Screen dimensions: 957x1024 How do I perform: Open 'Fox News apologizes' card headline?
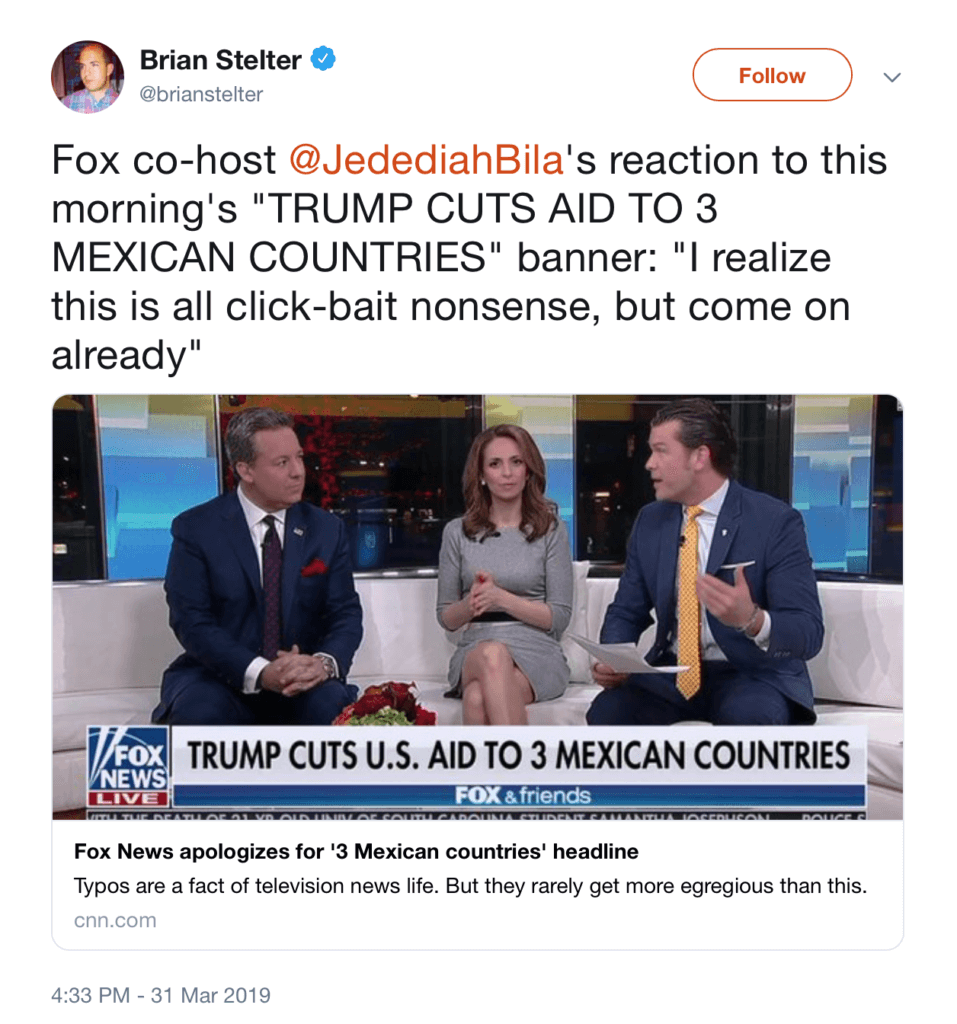(356, 852)
